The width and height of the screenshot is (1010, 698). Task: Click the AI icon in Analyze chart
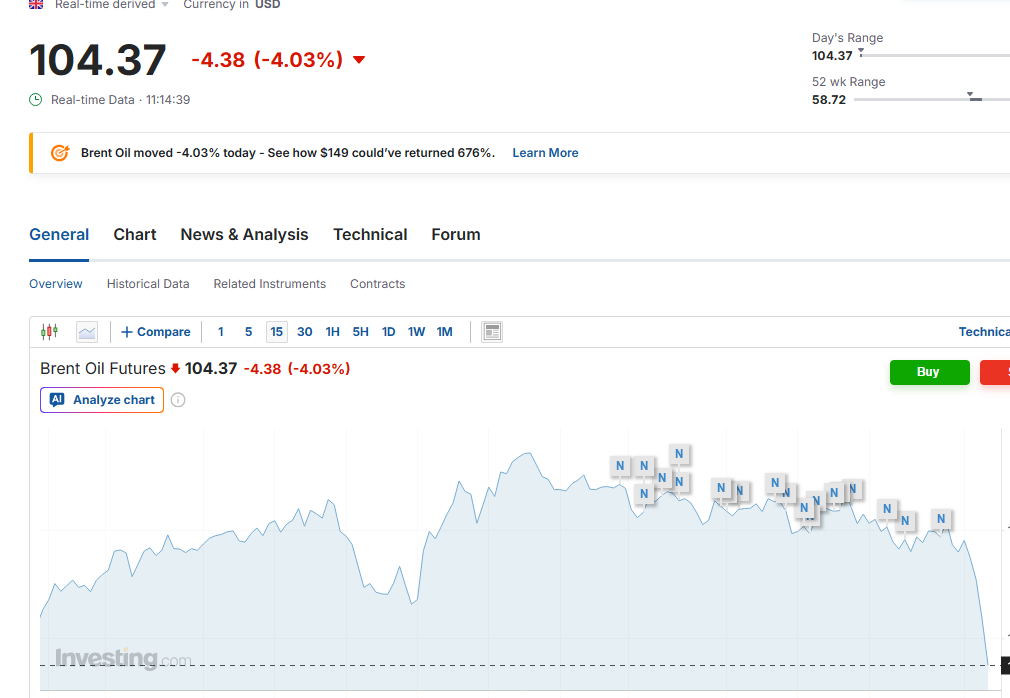tap(57, 400)
